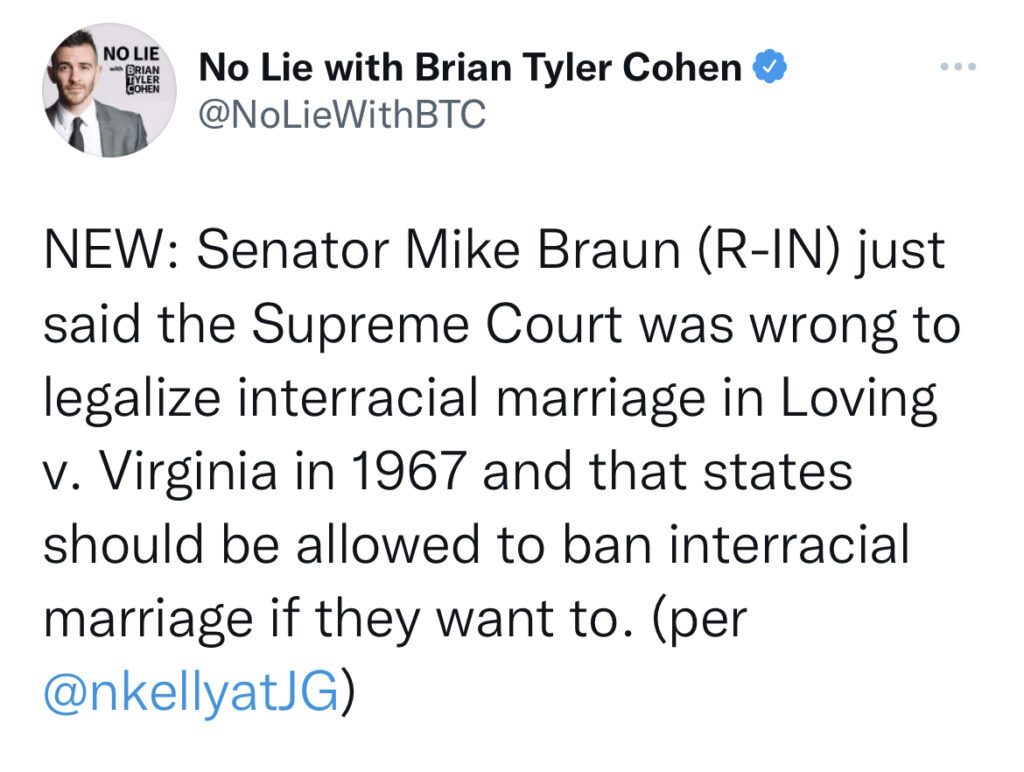
Task: Click the @NoLieWithBTC handle
Action: pyautogui.click(x=342, y=114)
